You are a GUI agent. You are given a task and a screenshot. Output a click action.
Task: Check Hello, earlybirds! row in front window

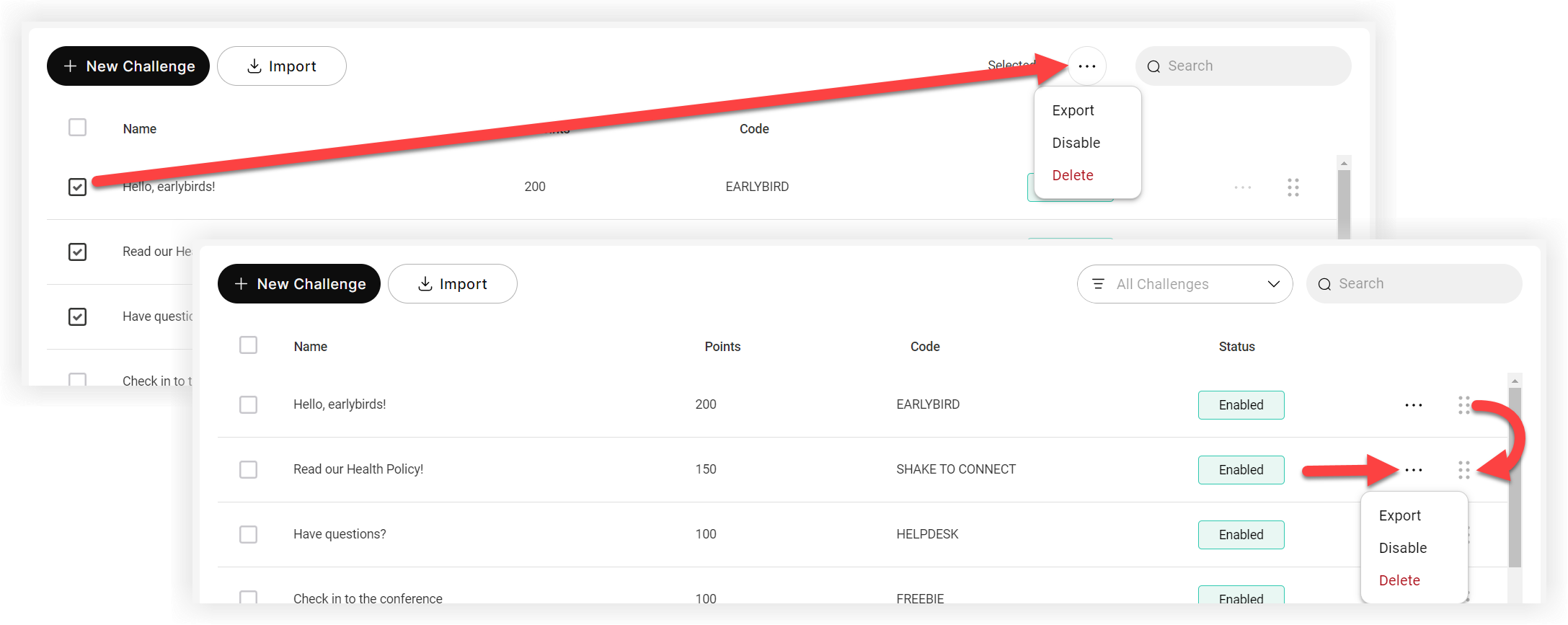pyautogui.click(x=248, y=404)
